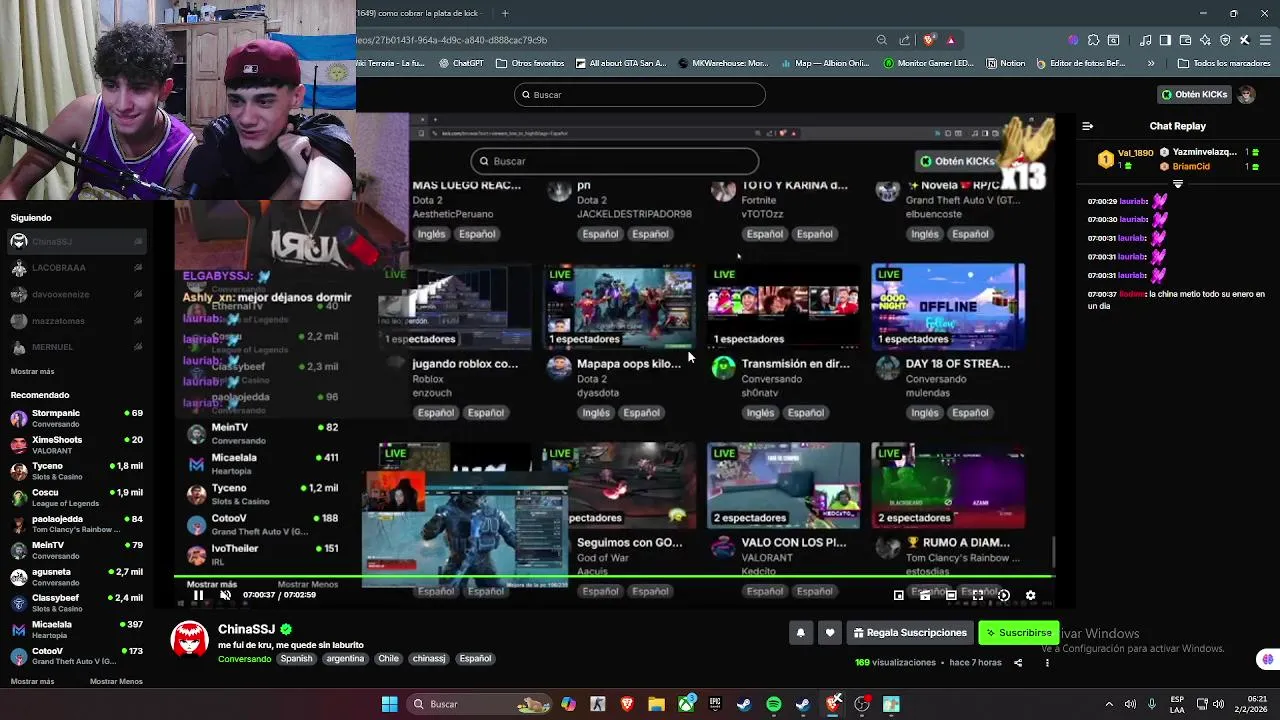Image resolution: width=1280 pixels, height=720 pixels.
Task: Open a new browser tab
Action: point(505,13)
